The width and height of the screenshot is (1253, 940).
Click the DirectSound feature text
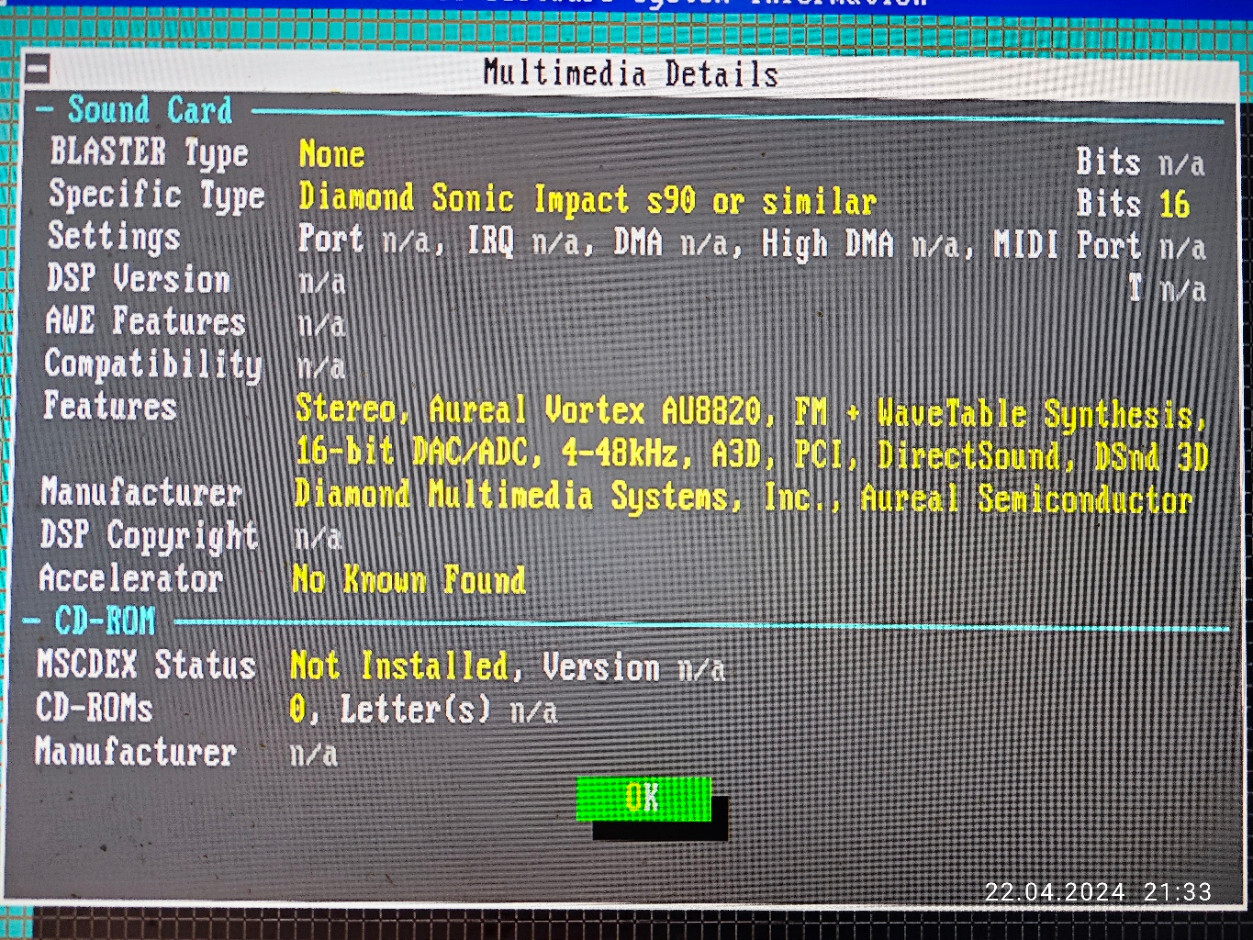click(969, 456)
